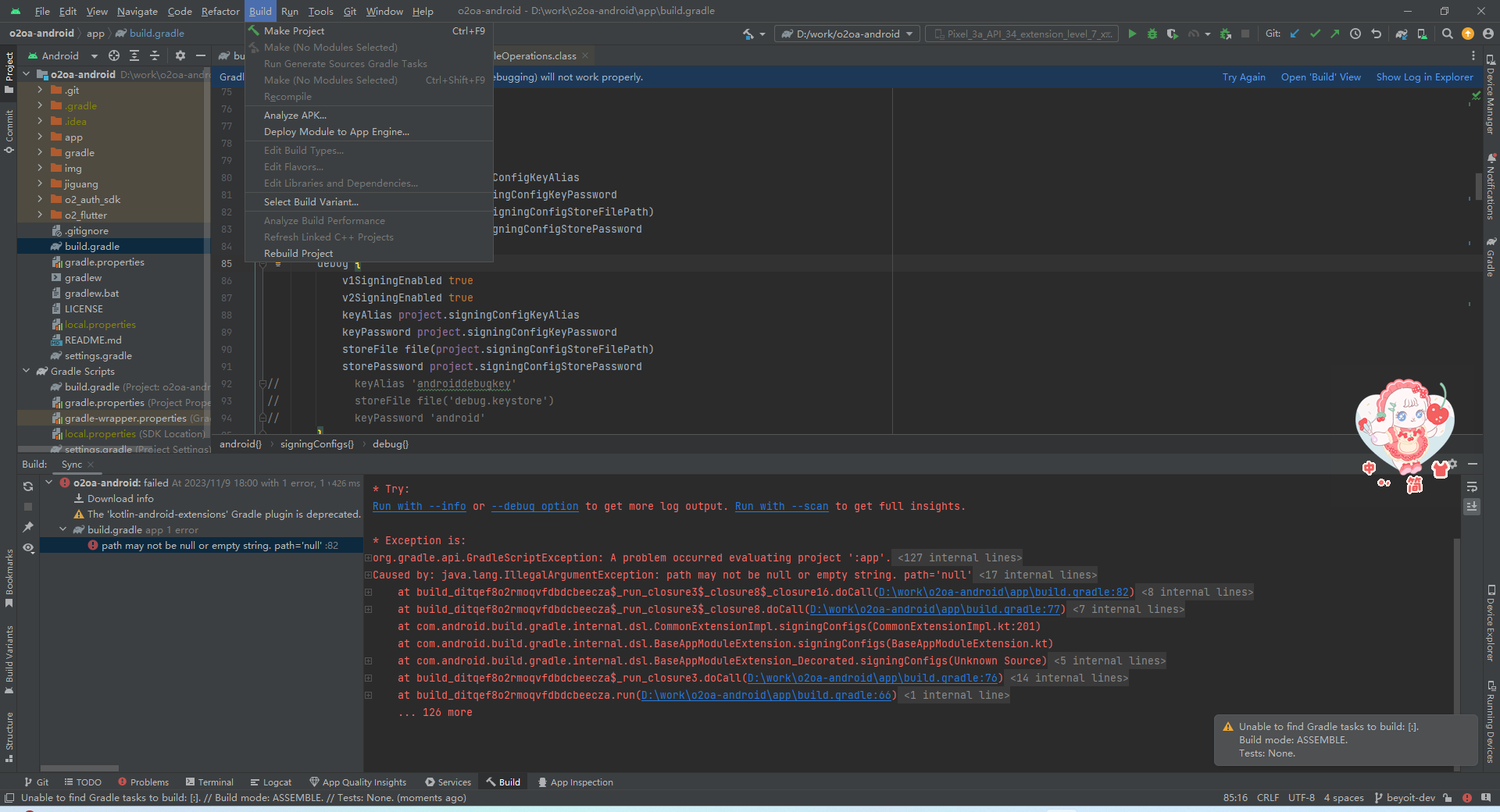
Task: Click the green Run app button
Action: (x=1132, y=34)
